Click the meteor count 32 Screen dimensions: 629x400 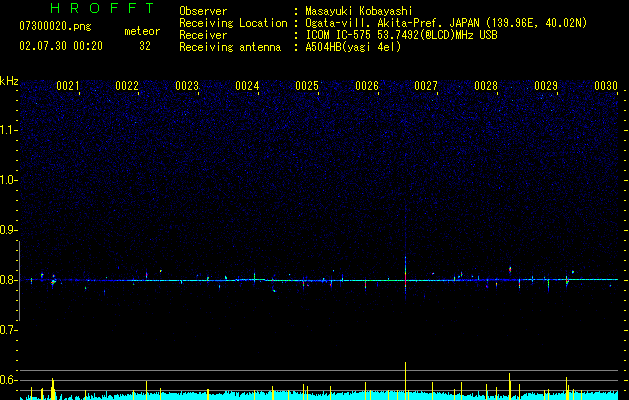(x=145, y=46)
